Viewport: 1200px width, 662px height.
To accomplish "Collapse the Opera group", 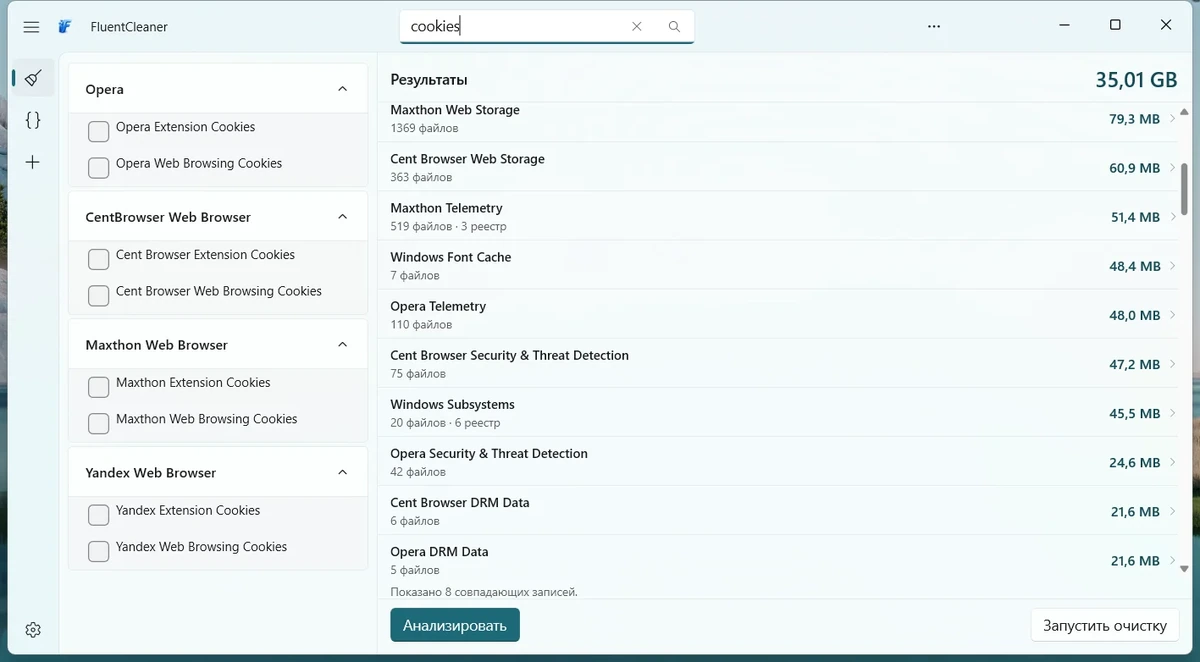I will [x=343, y=89].
